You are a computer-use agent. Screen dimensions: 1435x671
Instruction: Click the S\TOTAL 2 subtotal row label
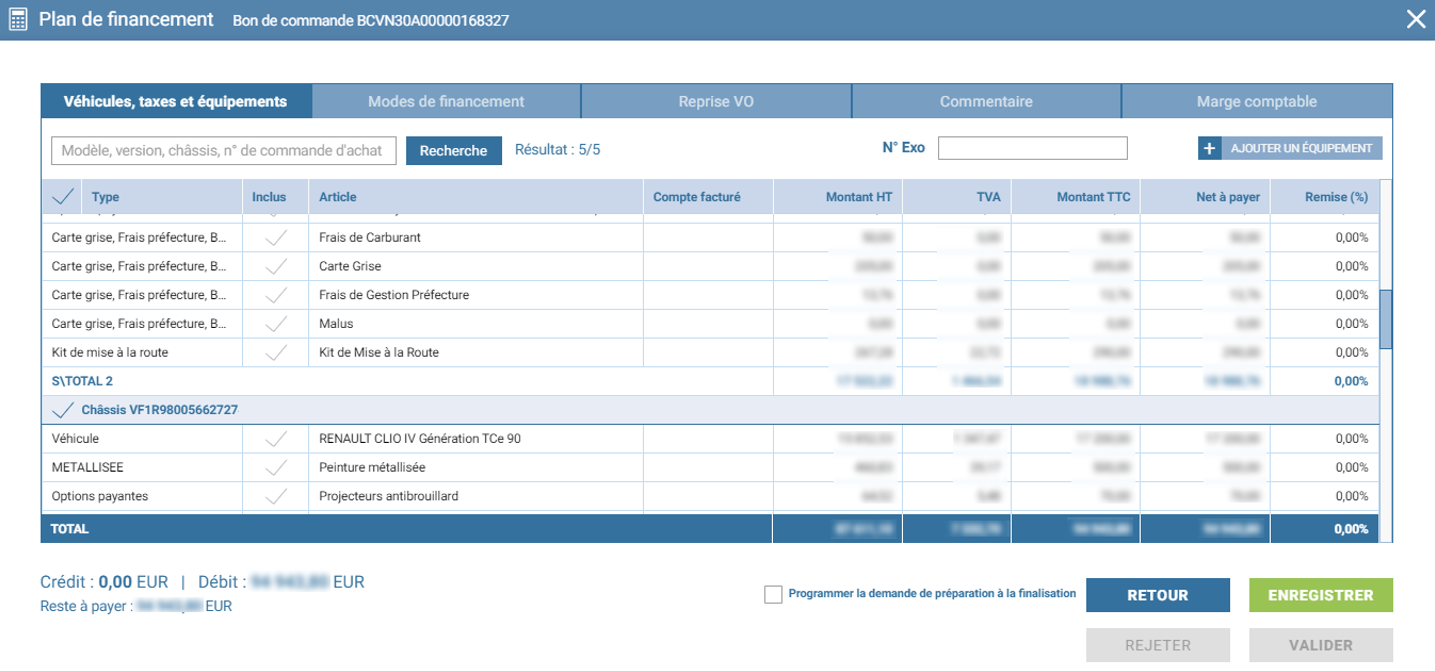(82, 381)
